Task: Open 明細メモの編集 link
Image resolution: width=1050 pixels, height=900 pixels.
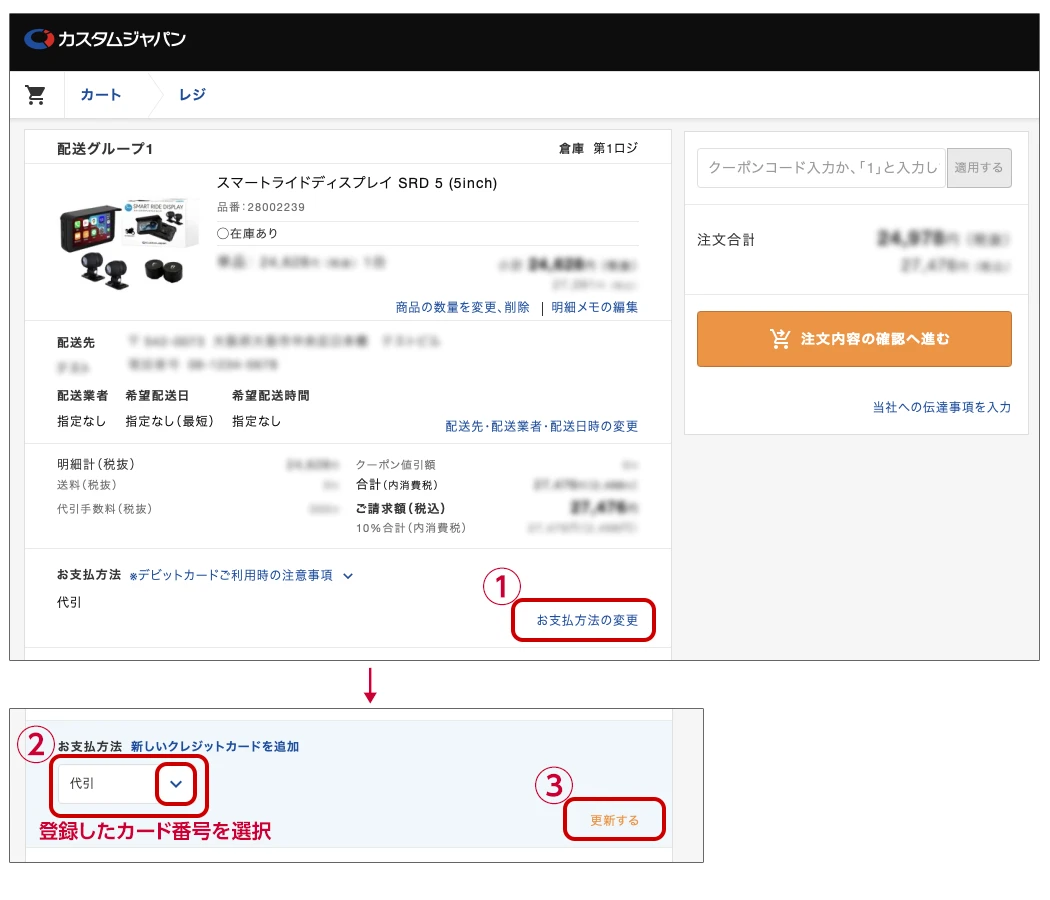Action: point(594,308)
